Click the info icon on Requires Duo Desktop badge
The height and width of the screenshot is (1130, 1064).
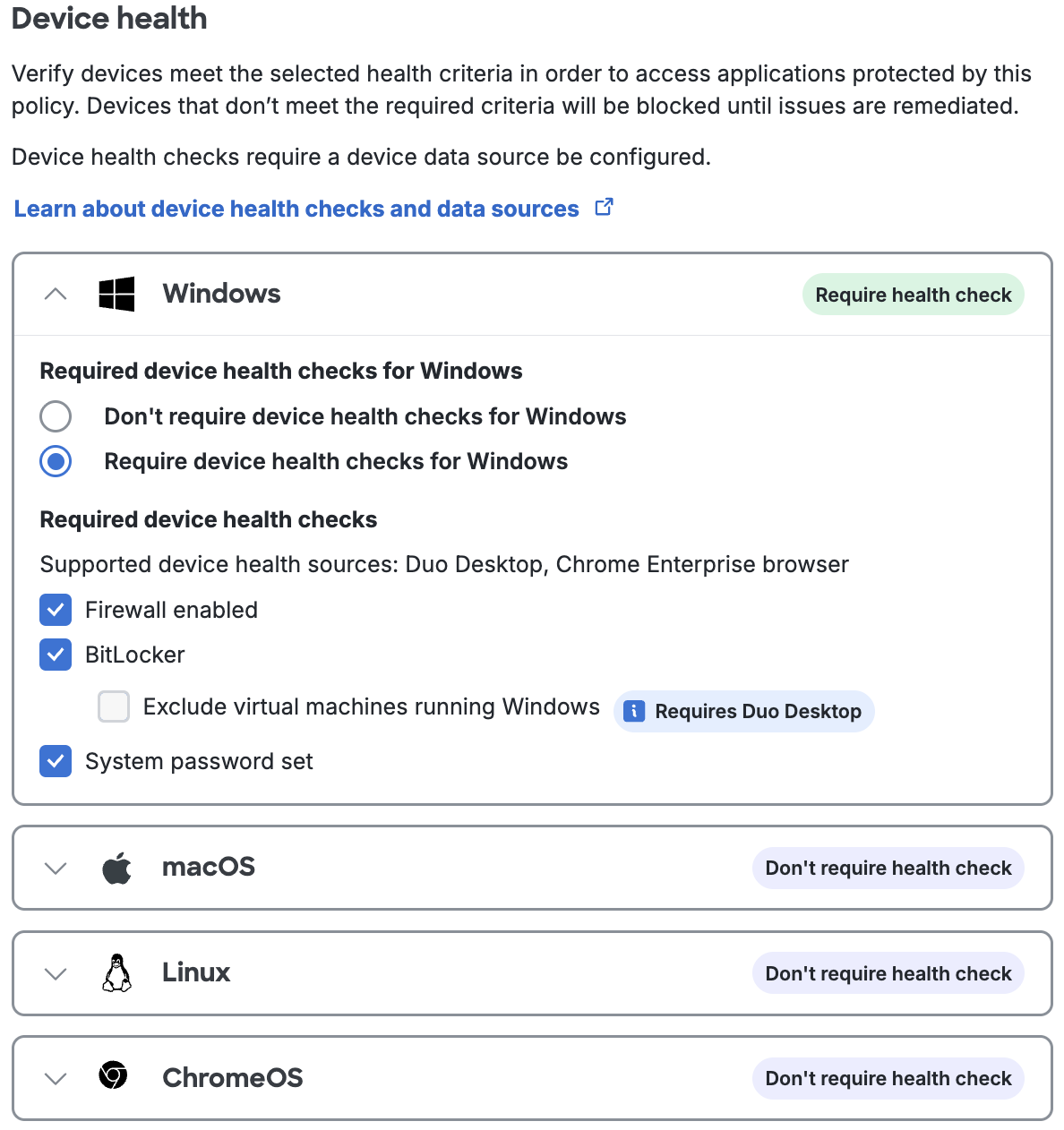[x=634, y=711]
